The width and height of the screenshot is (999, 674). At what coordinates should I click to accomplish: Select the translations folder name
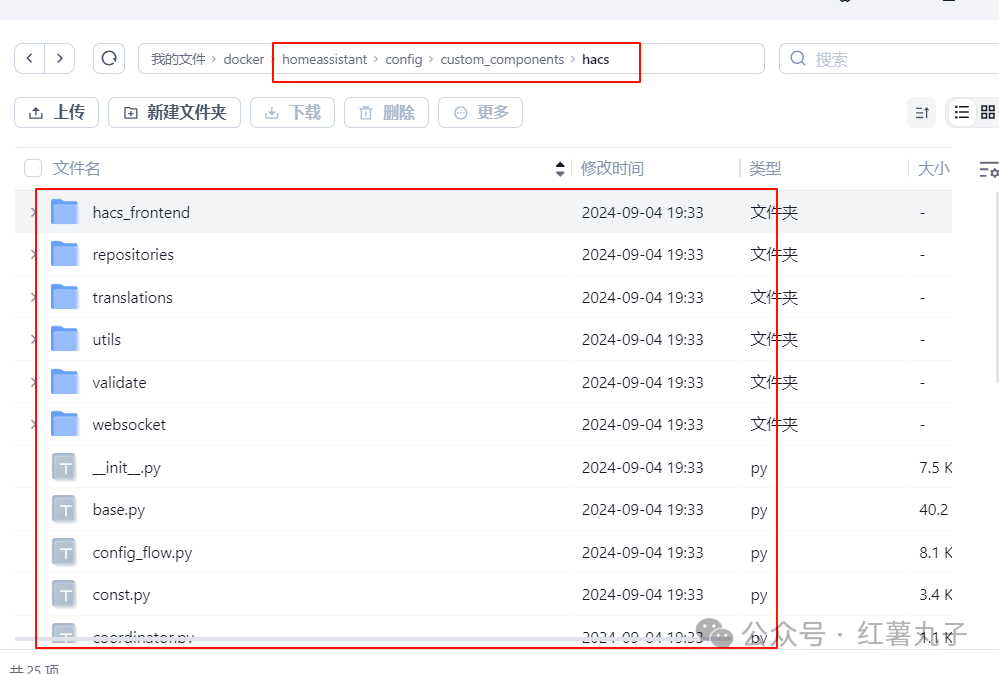point(133,298)
